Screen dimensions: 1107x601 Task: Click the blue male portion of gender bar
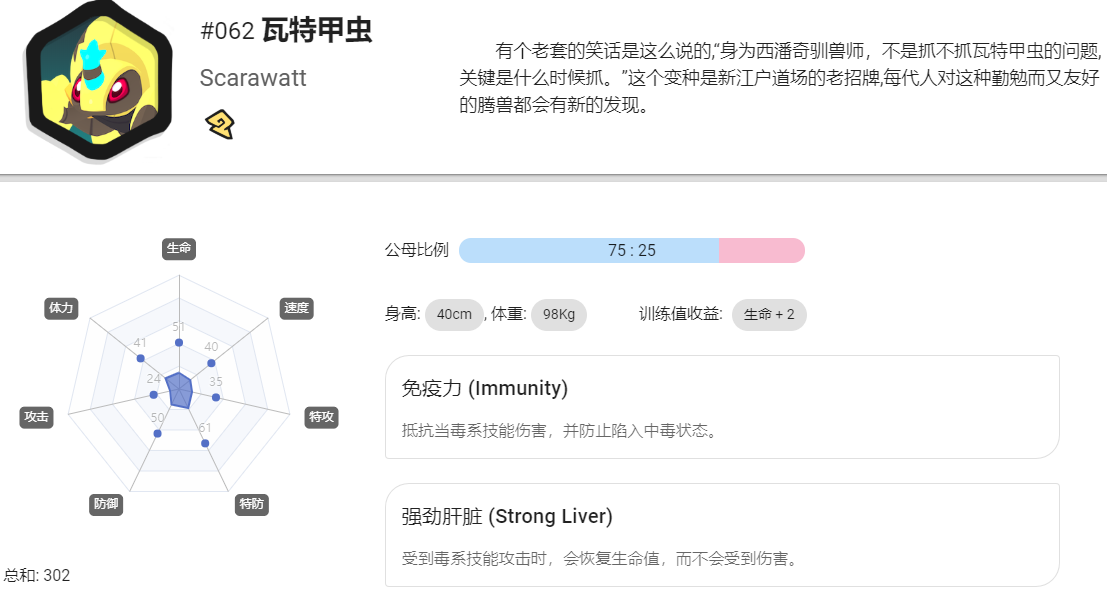pos(589,251)
